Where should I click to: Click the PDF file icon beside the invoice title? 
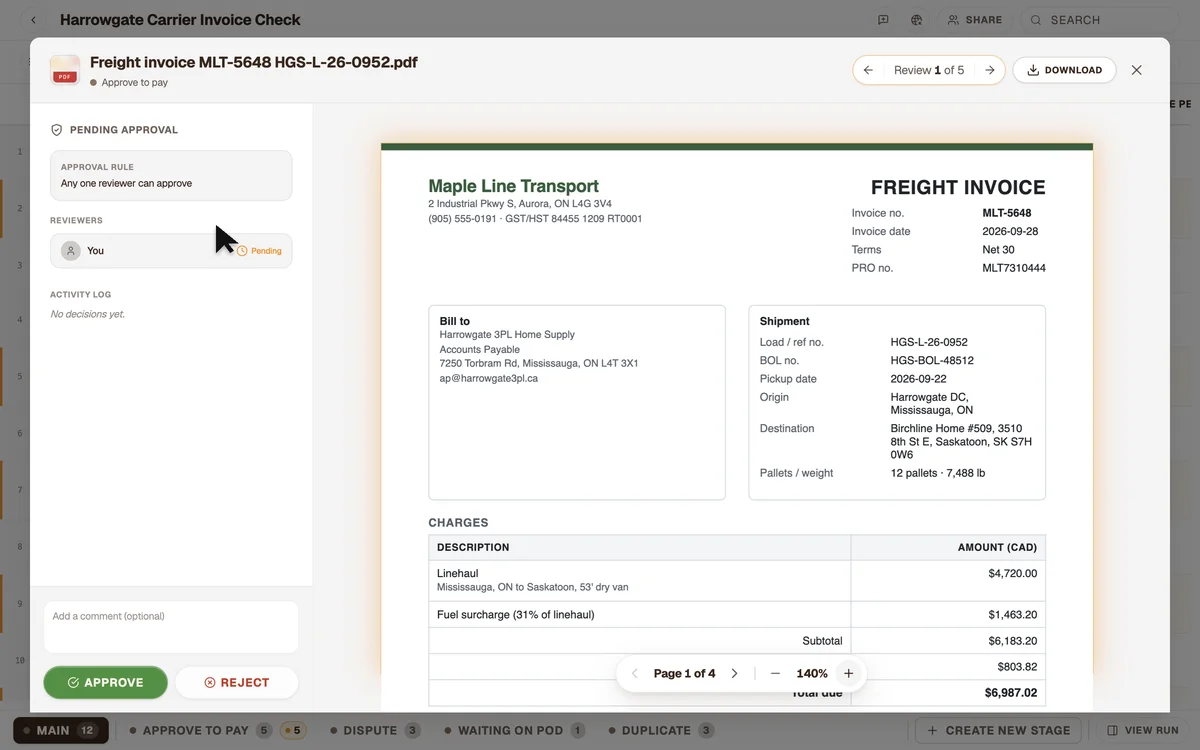(65, 70)
